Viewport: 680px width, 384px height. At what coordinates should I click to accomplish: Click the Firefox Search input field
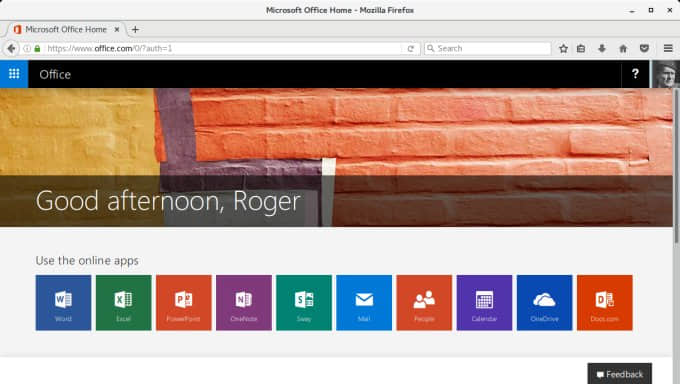click(x=488, y=48)
